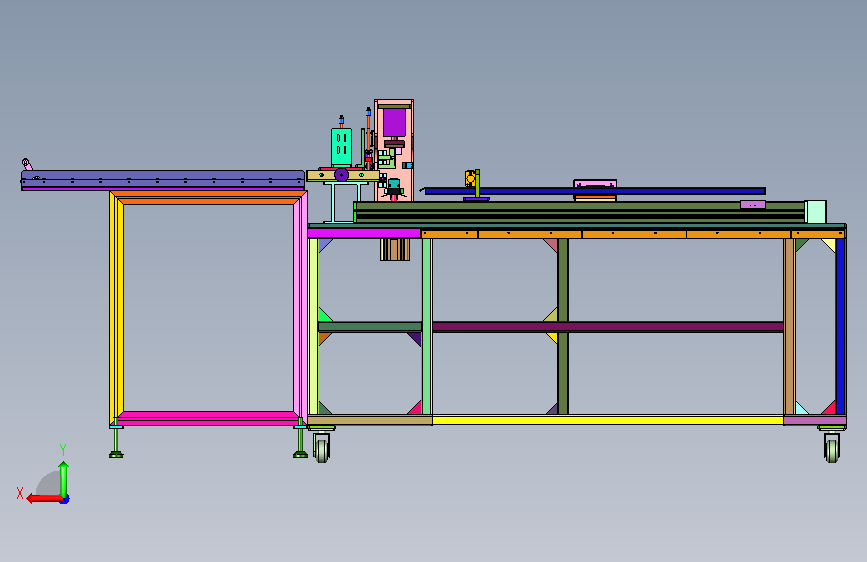Select the brown vertical post near the right end
Image resolution: width=867 pixels, height=562 pixels.
789,326
